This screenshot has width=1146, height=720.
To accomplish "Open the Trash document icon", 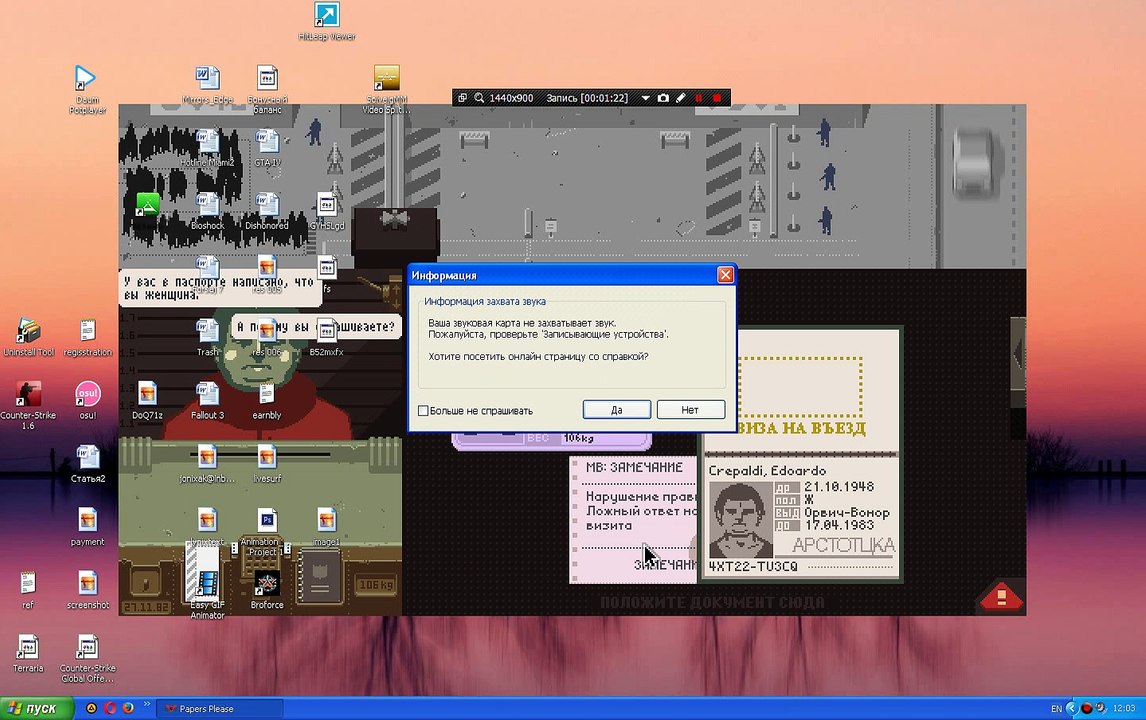I will pos(208,338).
